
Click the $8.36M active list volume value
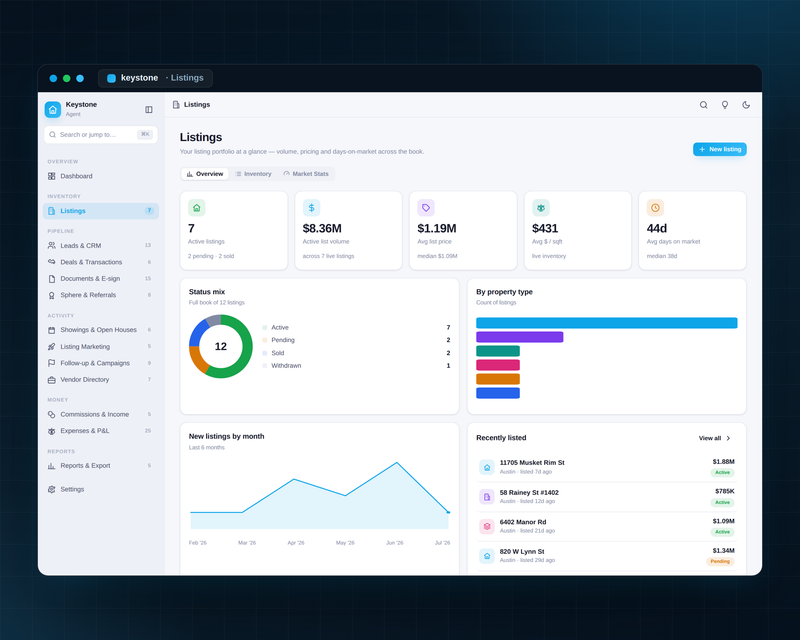[x=322, y=228]
